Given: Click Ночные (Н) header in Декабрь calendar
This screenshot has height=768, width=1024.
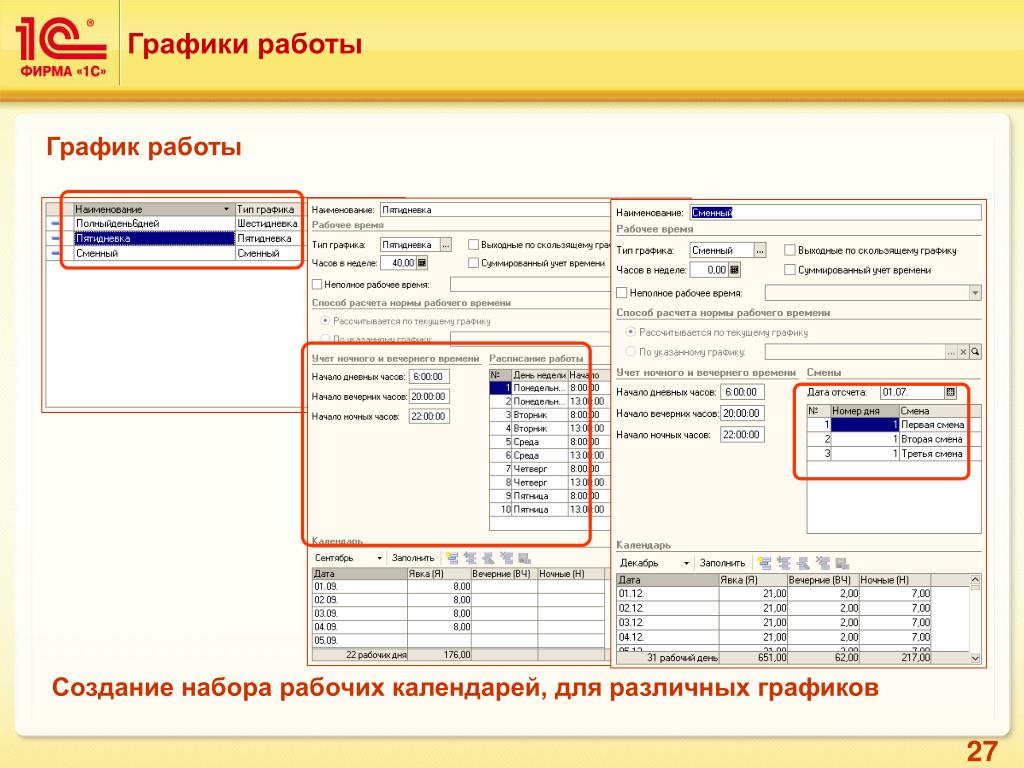Looking at the screenshot, I should click(894, 580).
